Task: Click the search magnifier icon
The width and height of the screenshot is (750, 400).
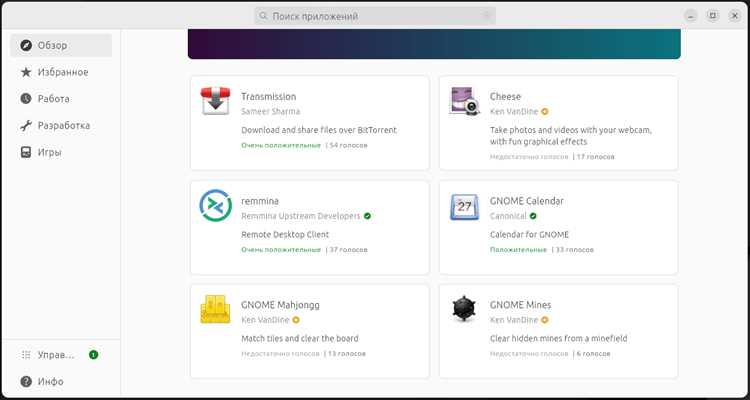Action: [263, 16]
